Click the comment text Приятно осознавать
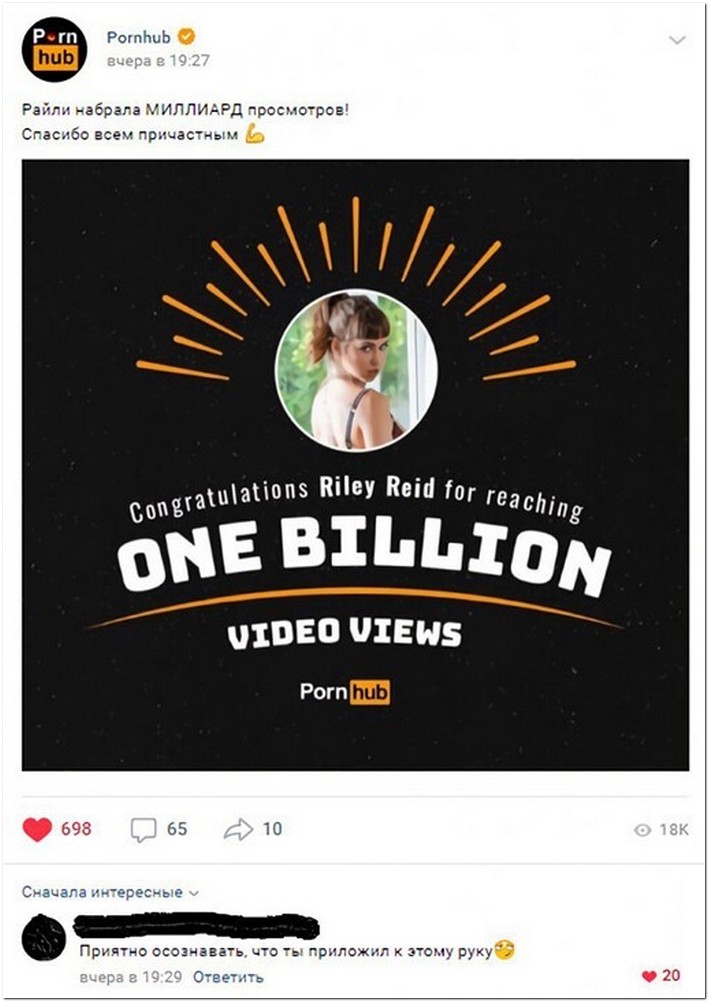The image size is (709, 1002). point(286,952)
